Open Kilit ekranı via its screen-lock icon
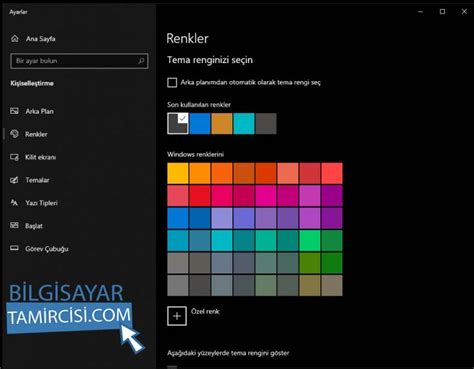474x369 pixels. [x=14, y=157]
